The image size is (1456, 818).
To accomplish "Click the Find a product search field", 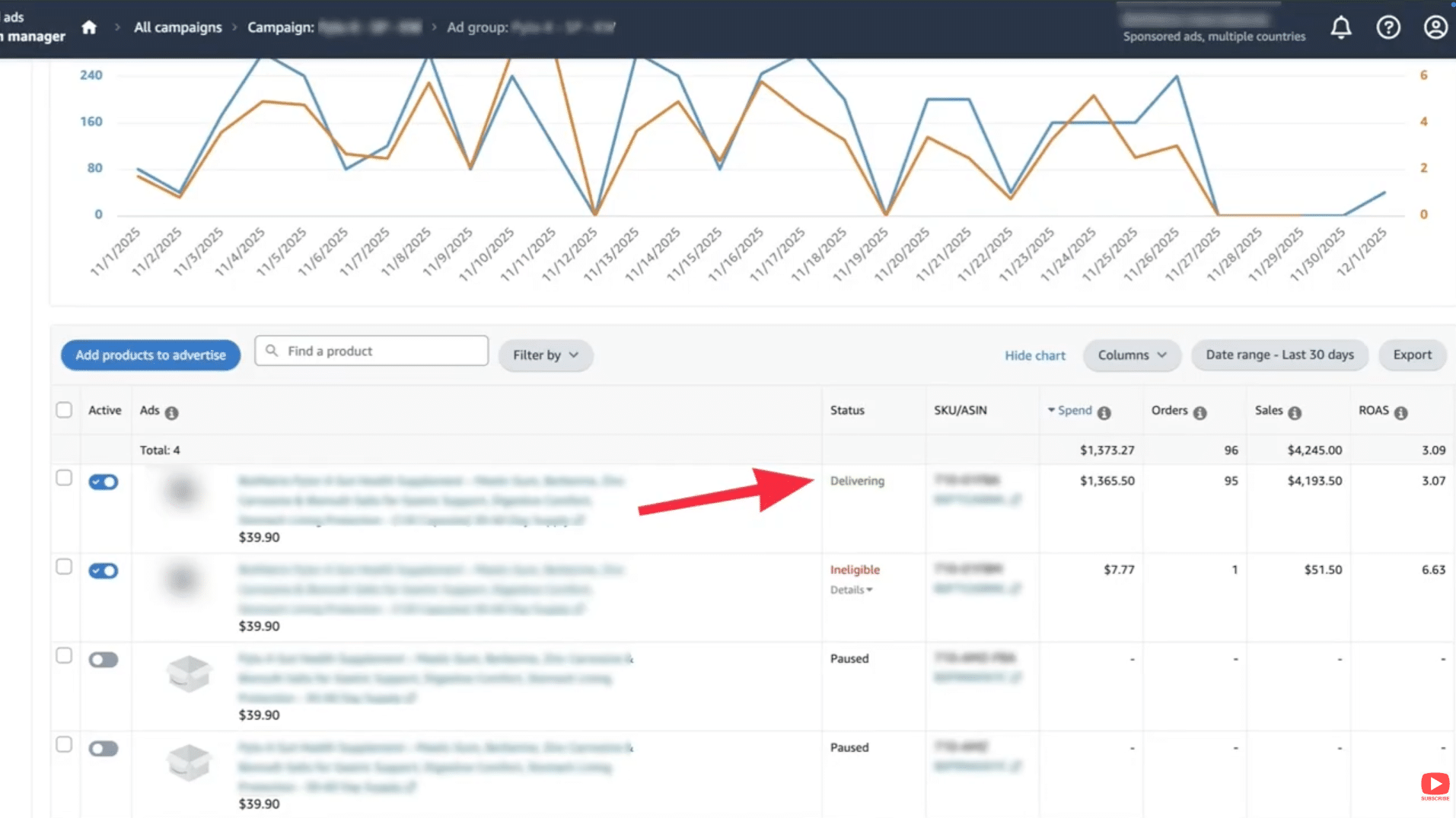I will [x=373, y=350].
